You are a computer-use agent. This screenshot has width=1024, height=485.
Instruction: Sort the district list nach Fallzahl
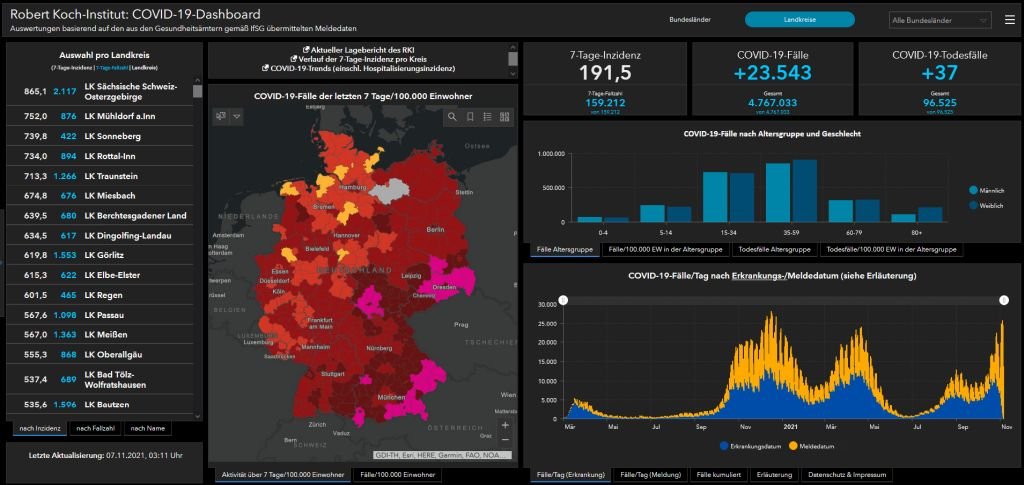[x=95, y=428]
